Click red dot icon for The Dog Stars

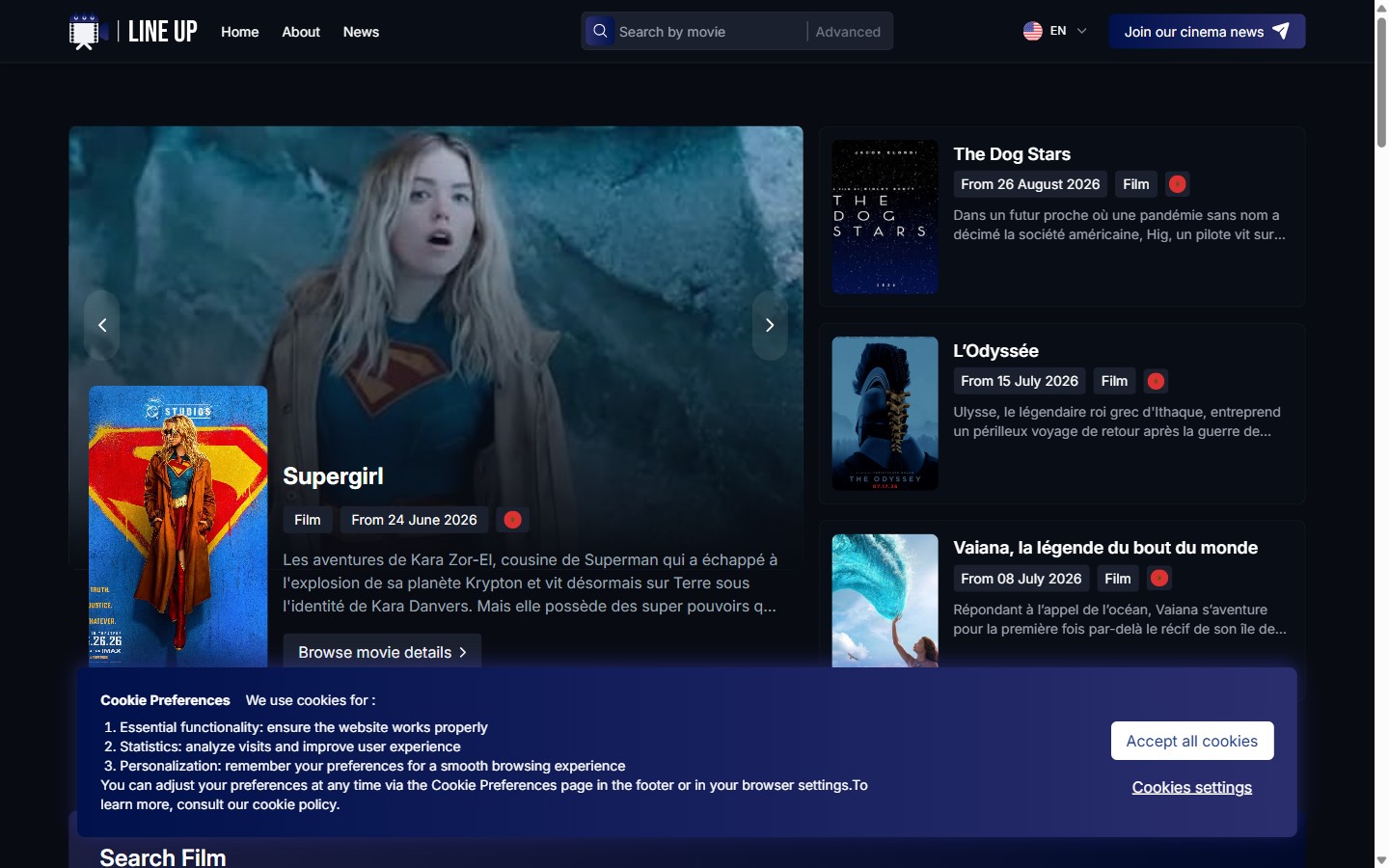click(1177, 184)
